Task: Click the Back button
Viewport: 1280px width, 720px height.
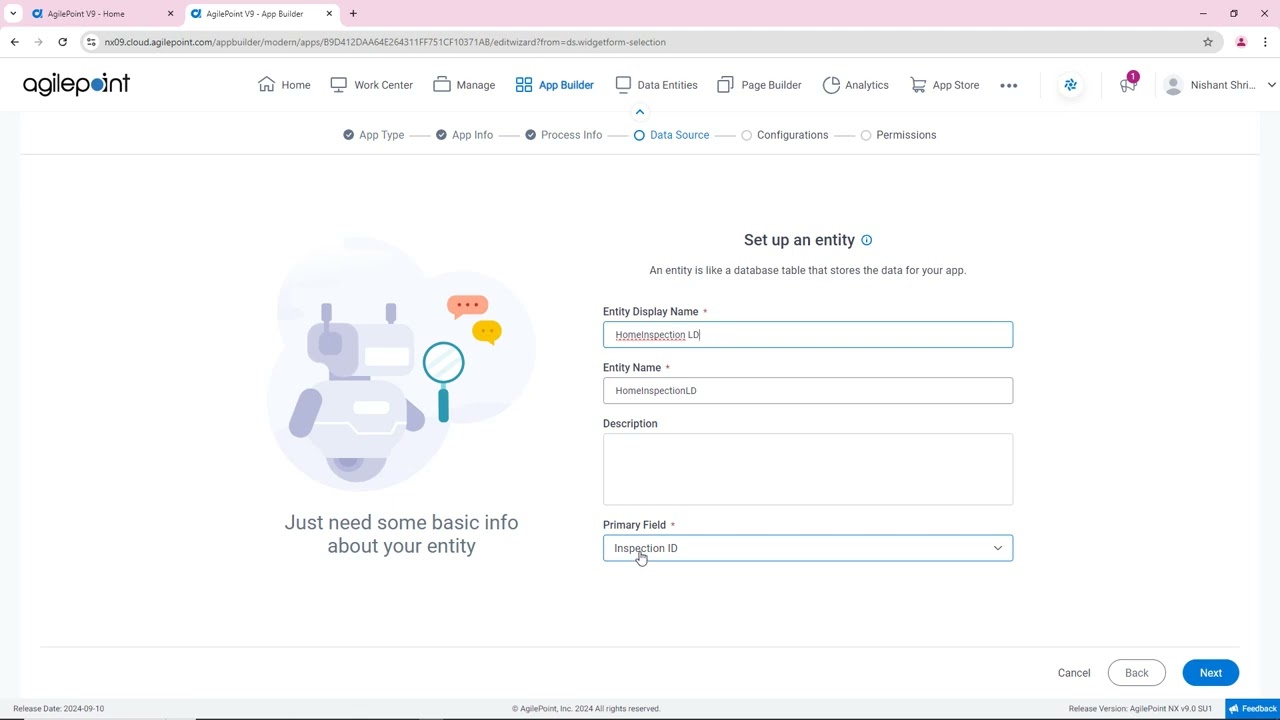Action: (1137, 673)
